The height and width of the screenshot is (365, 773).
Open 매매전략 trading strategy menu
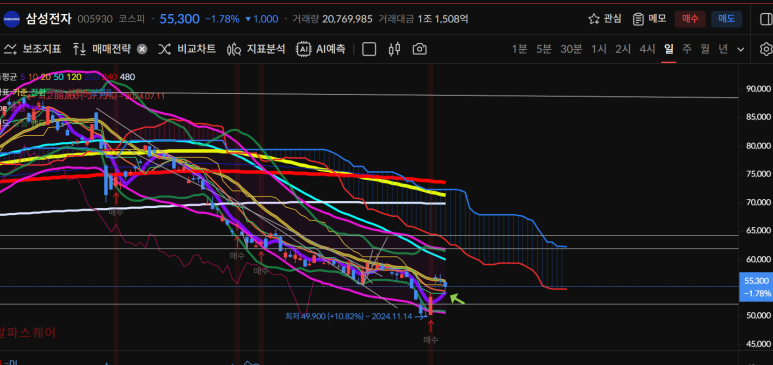[102, 49]
